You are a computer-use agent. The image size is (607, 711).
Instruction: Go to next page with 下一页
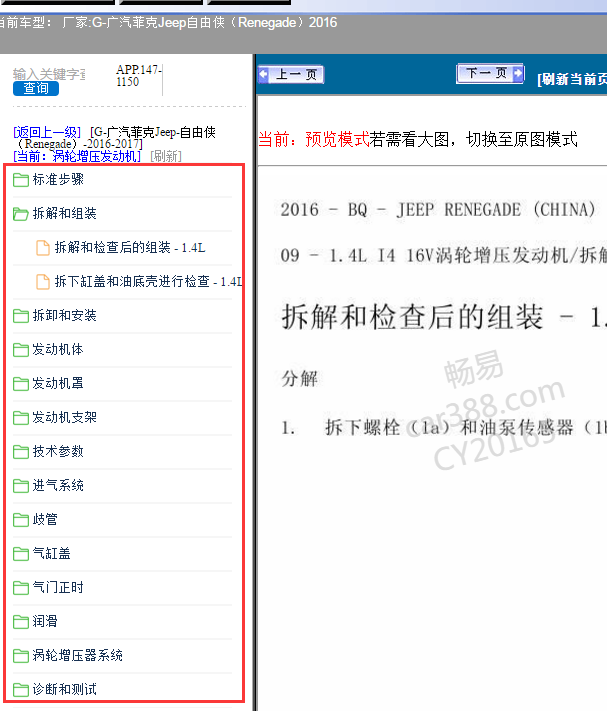tap(490, 73)
